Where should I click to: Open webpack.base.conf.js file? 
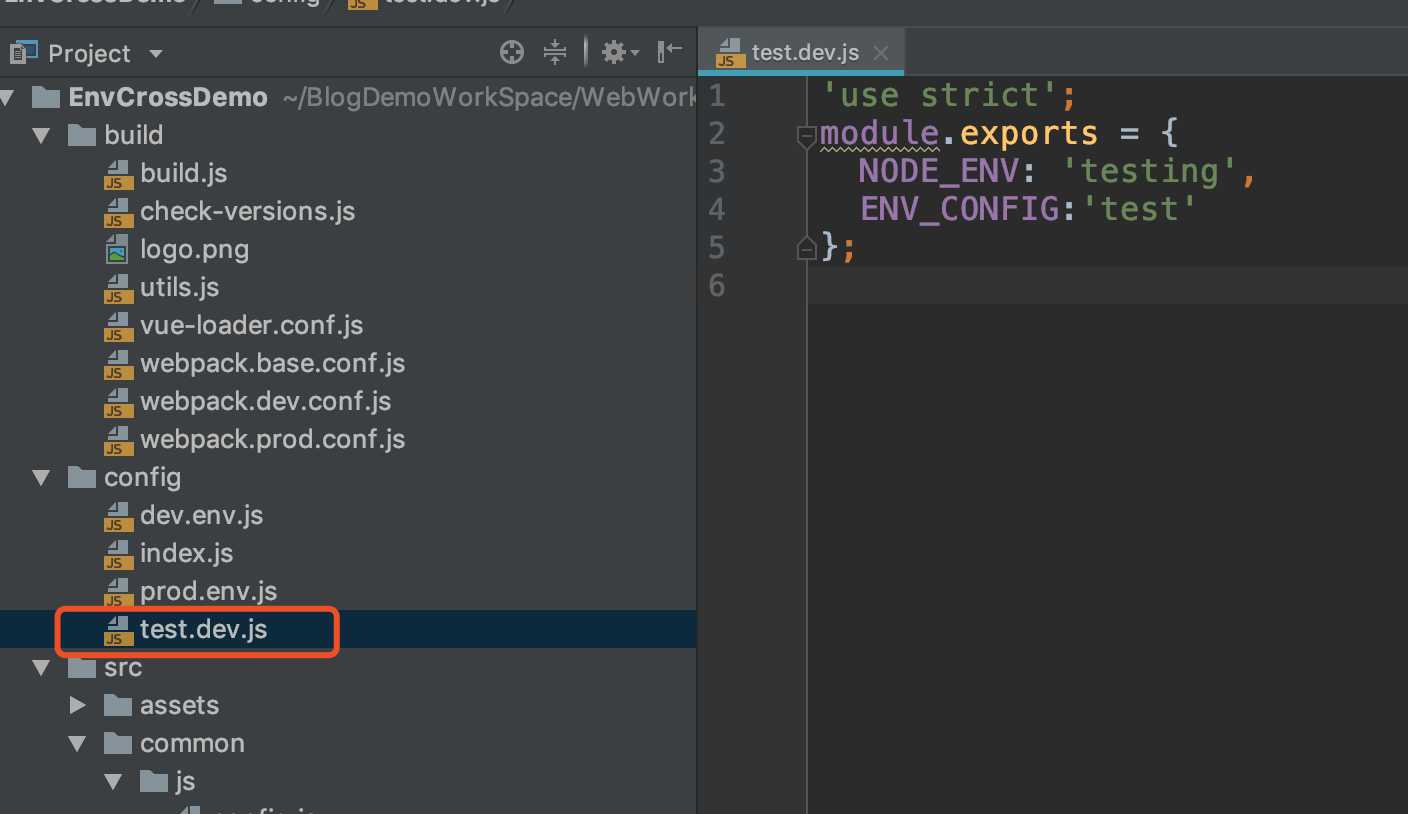click(x=272, y=363)
